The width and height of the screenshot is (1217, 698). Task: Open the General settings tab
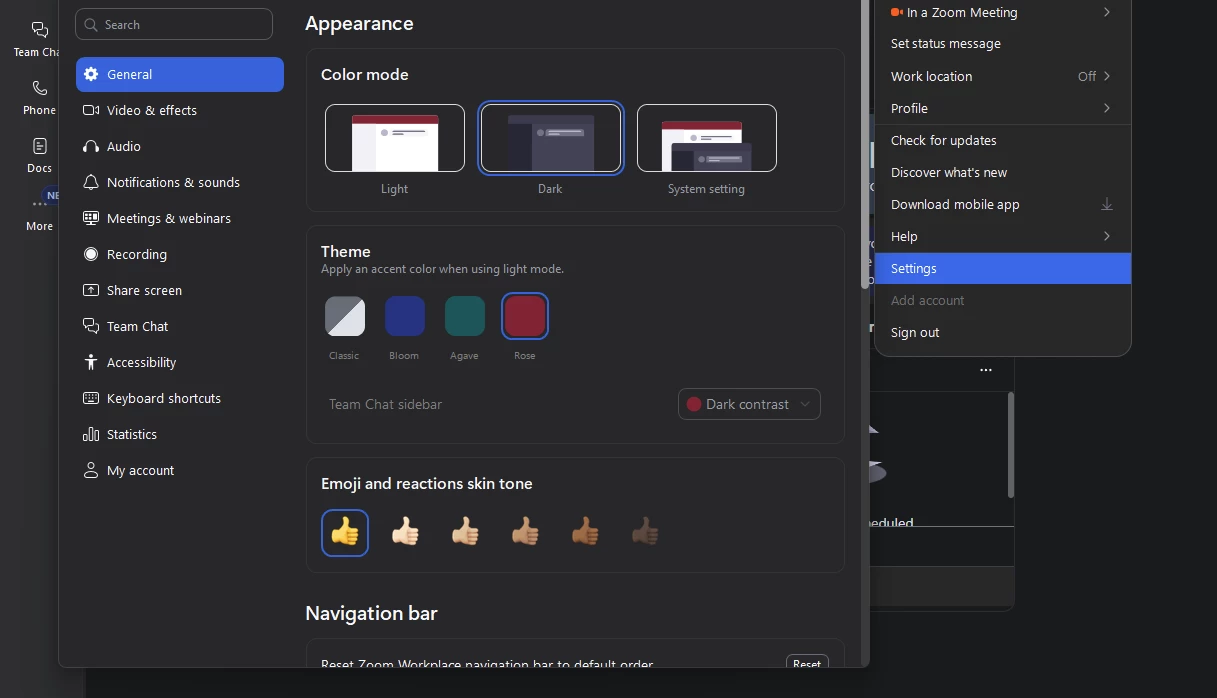click(x=180, y=74)
